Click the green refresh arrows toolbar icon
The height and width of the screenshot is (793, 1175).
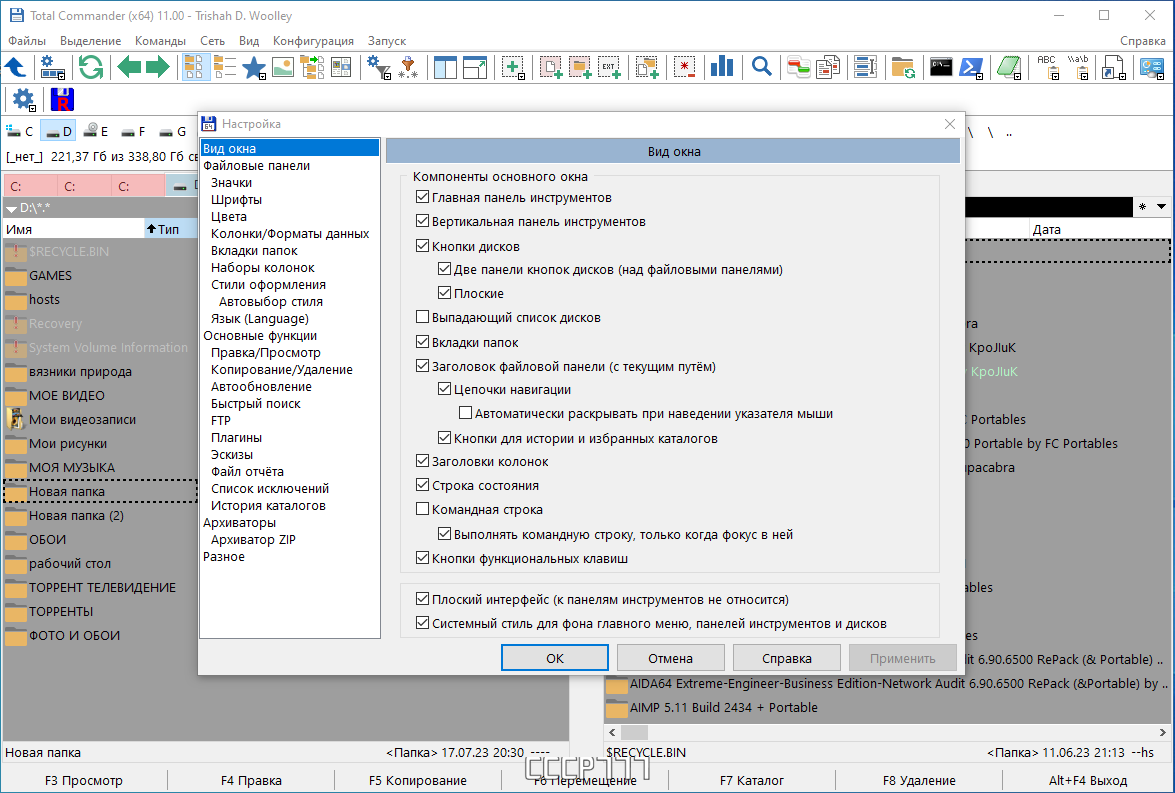pos(91,67)
